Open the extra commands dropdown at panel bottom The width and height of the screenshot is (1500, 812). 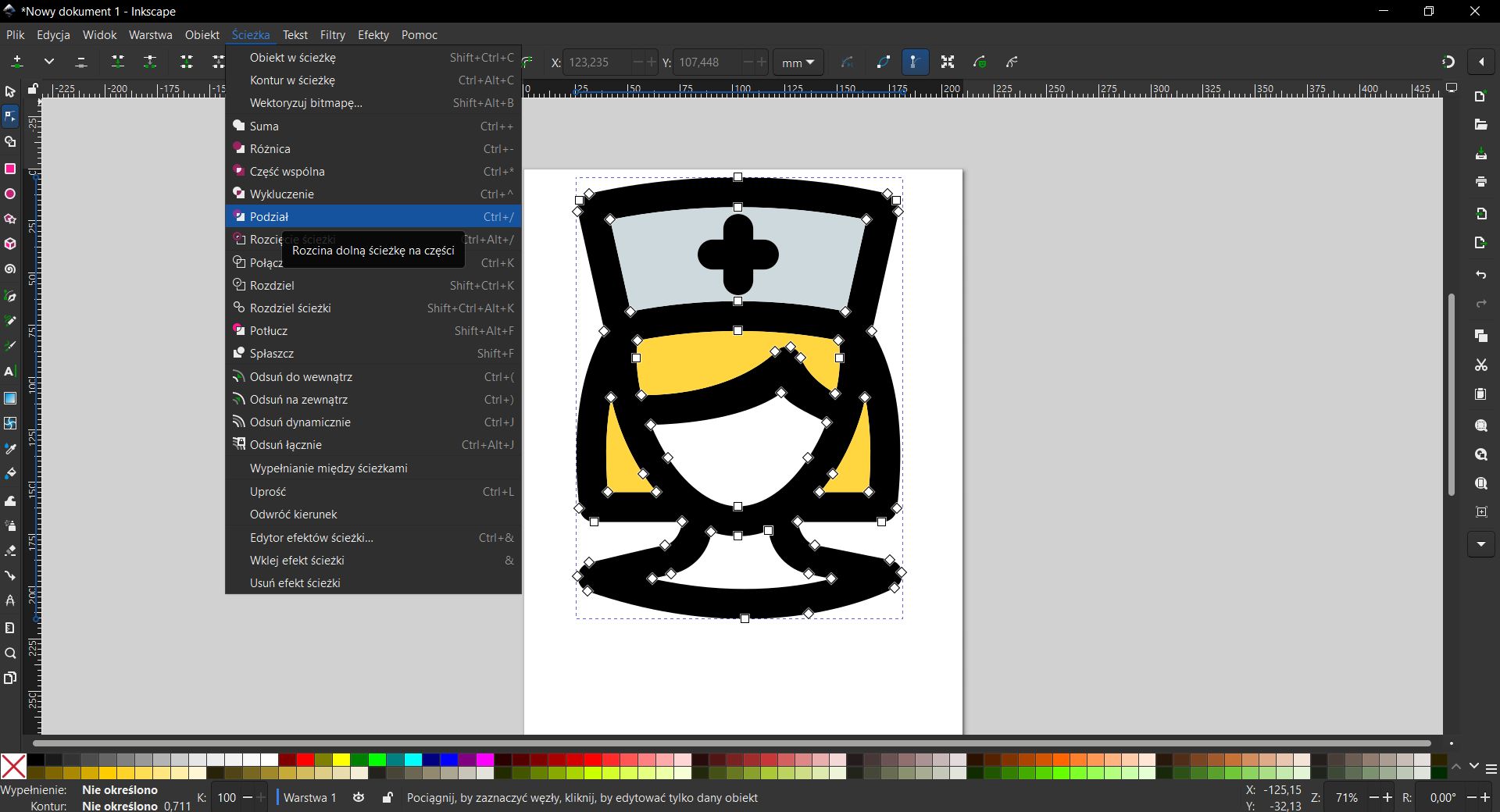(1480, 544)
